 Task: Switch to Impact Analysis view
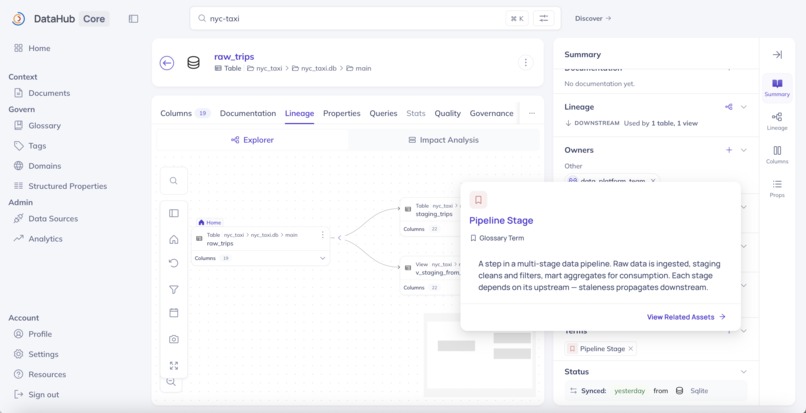point(444,140)
